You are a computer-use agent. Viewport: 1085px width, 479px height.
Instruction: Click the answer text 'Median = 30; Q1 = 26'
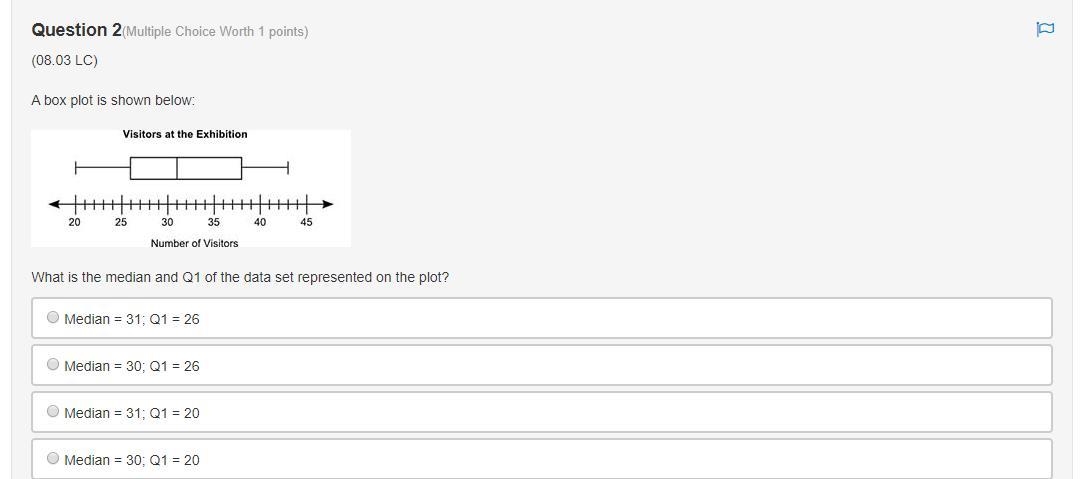pos(131,366)
